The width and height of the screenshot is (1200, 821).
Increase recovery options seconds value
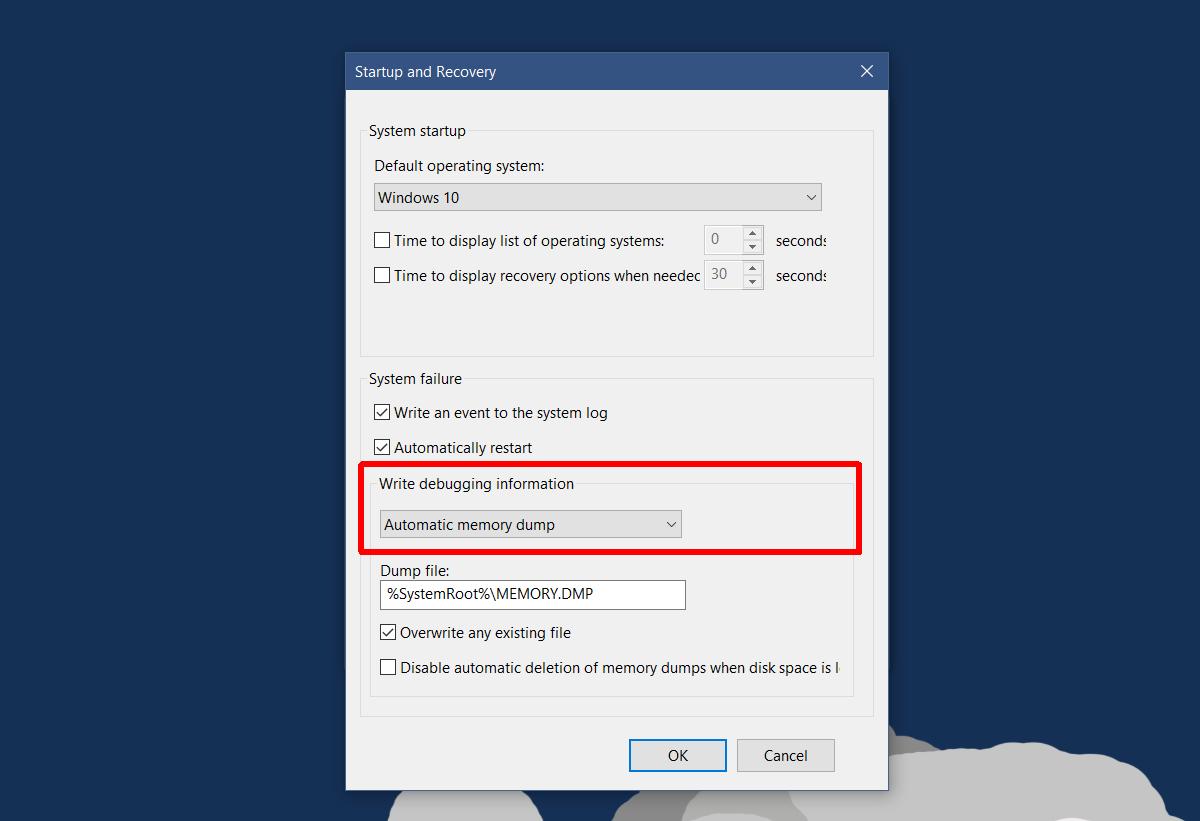753,268
